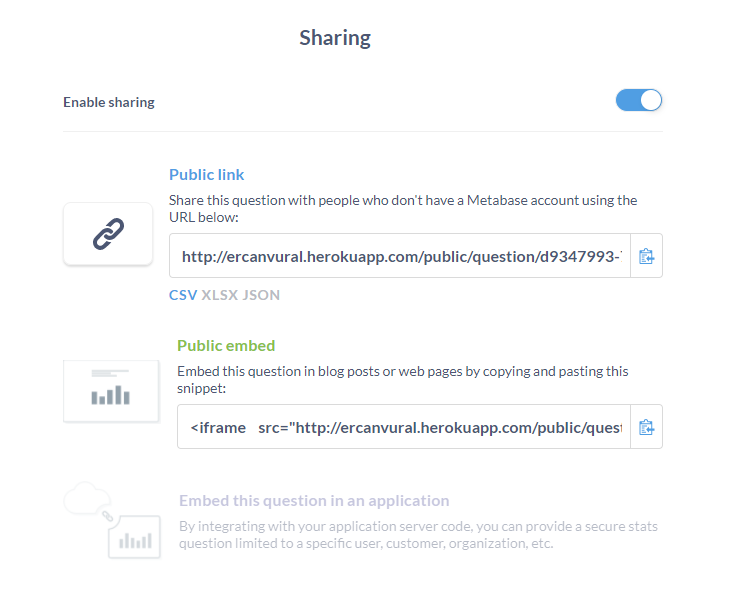Click the chain link icon tile
Image resolution: width=741 pixels, height=605 pixels.
[108, 233]
